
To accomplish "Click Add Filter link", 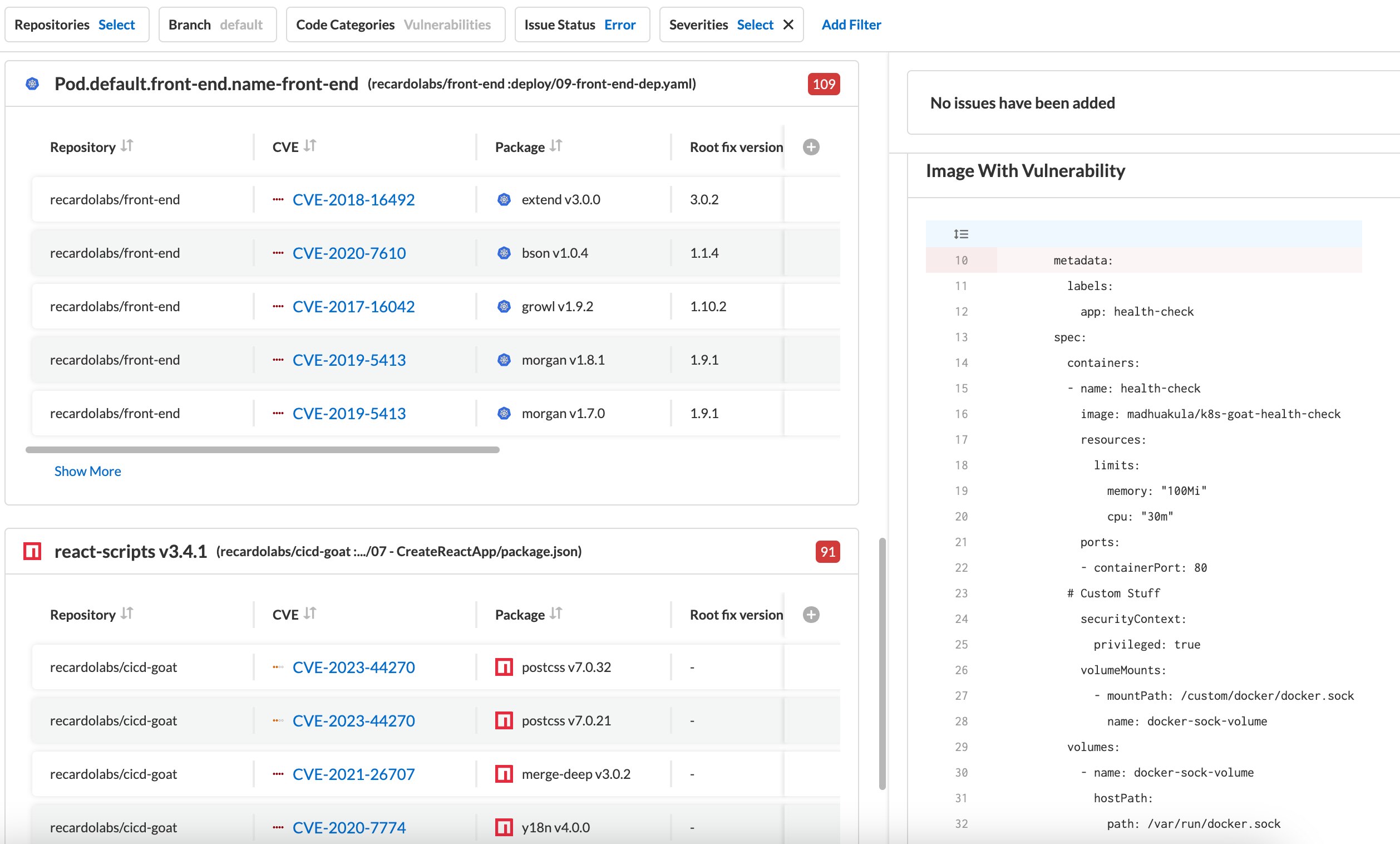I will point(851,24).
